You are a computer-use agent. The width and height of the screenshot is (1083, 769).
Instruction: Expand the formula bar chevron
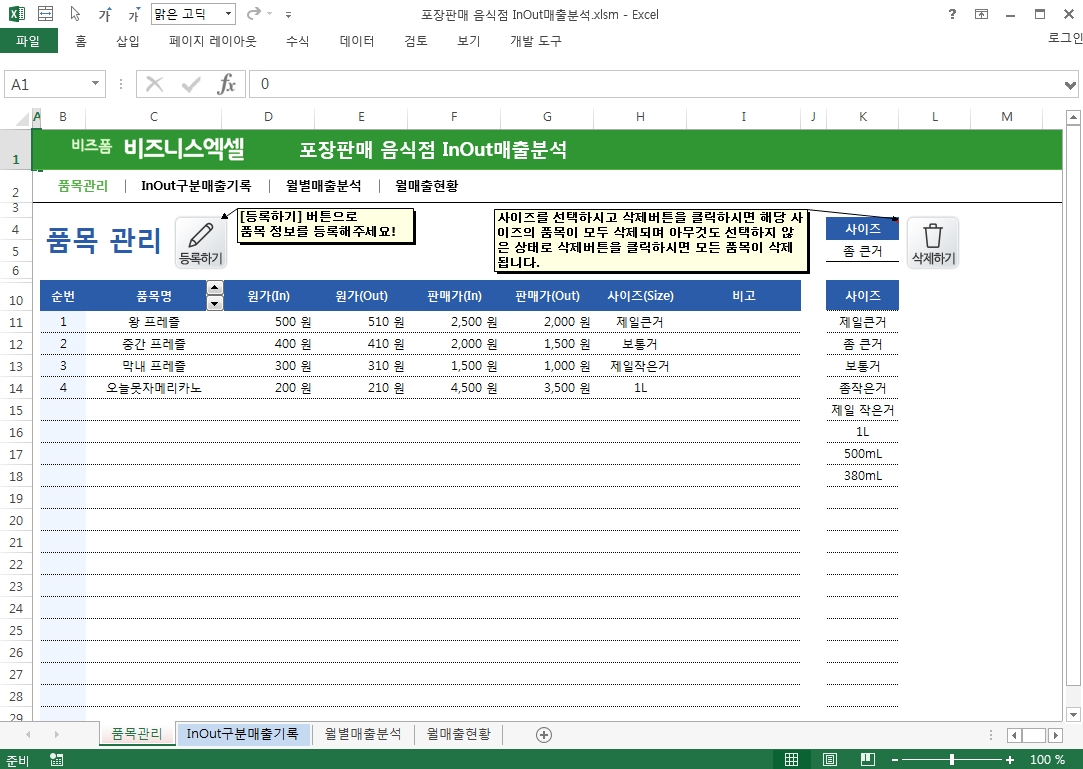[x=1072, y=85]
